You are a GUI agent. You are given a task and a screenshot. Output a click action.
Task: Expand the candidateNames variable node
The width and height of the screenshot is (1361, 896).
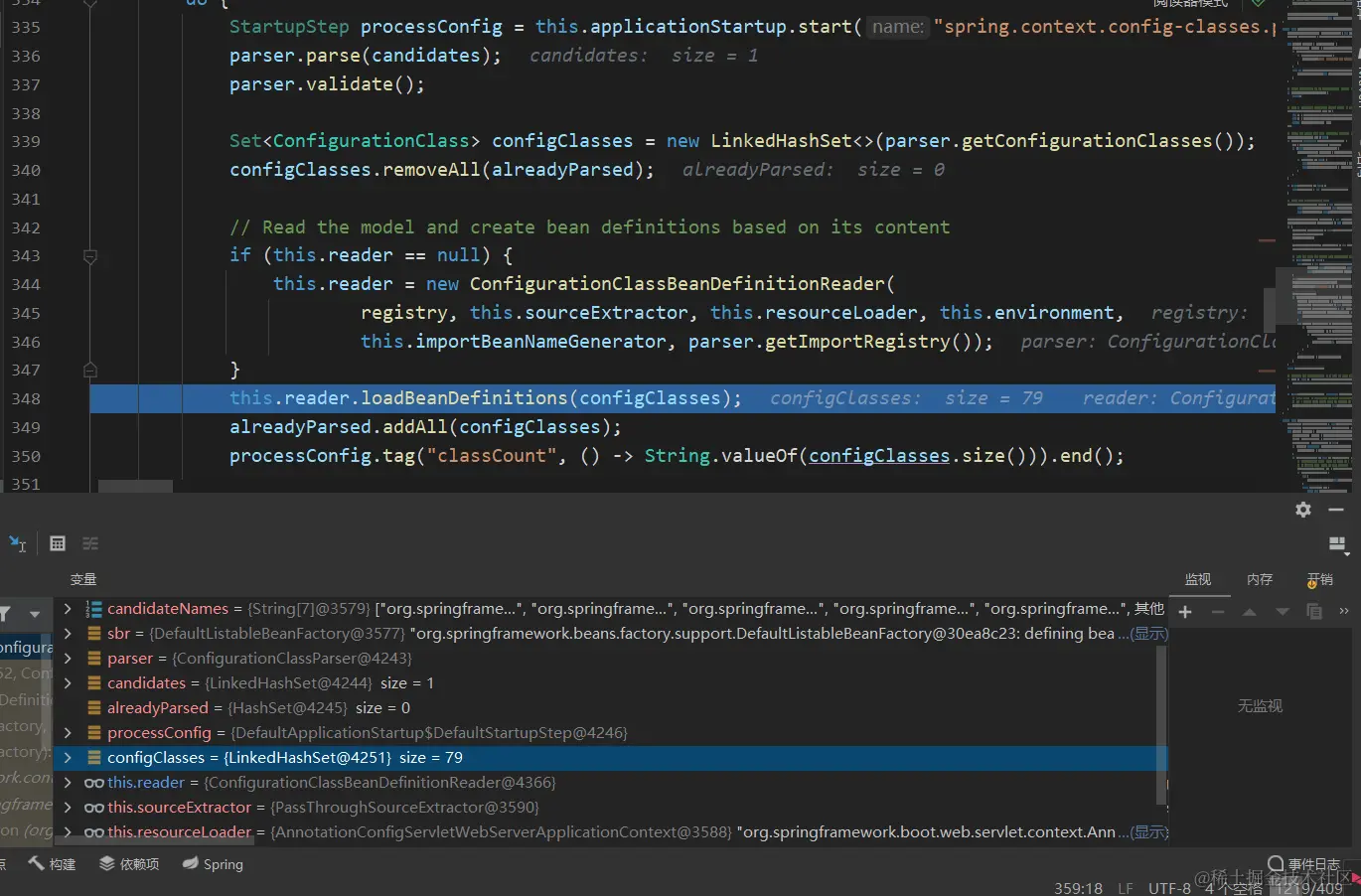(x=68, y=609)
